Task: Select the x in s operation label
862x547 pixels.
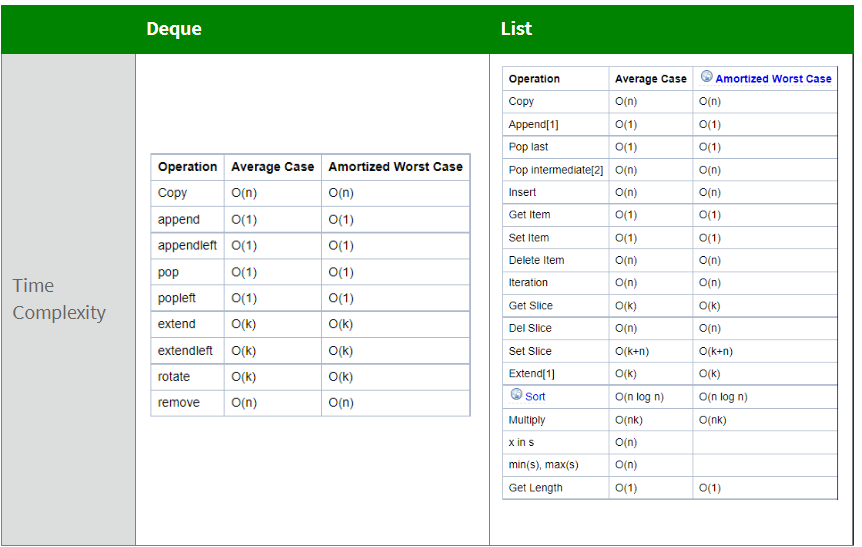Action: (521, 442)
